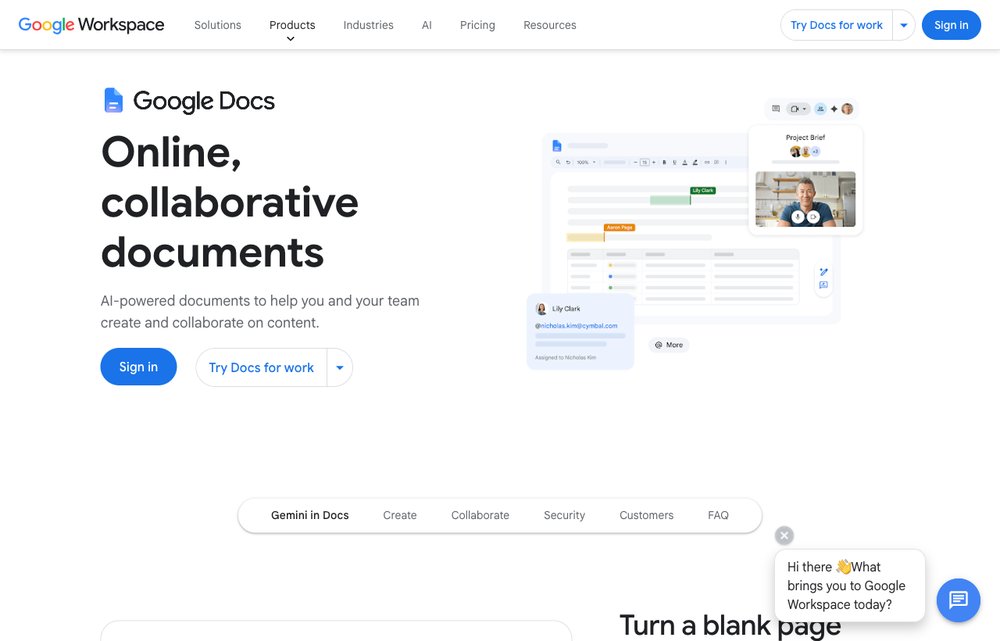
Task: Click Lily Clark's avatar in comment card
Action: tap(541, 309)
